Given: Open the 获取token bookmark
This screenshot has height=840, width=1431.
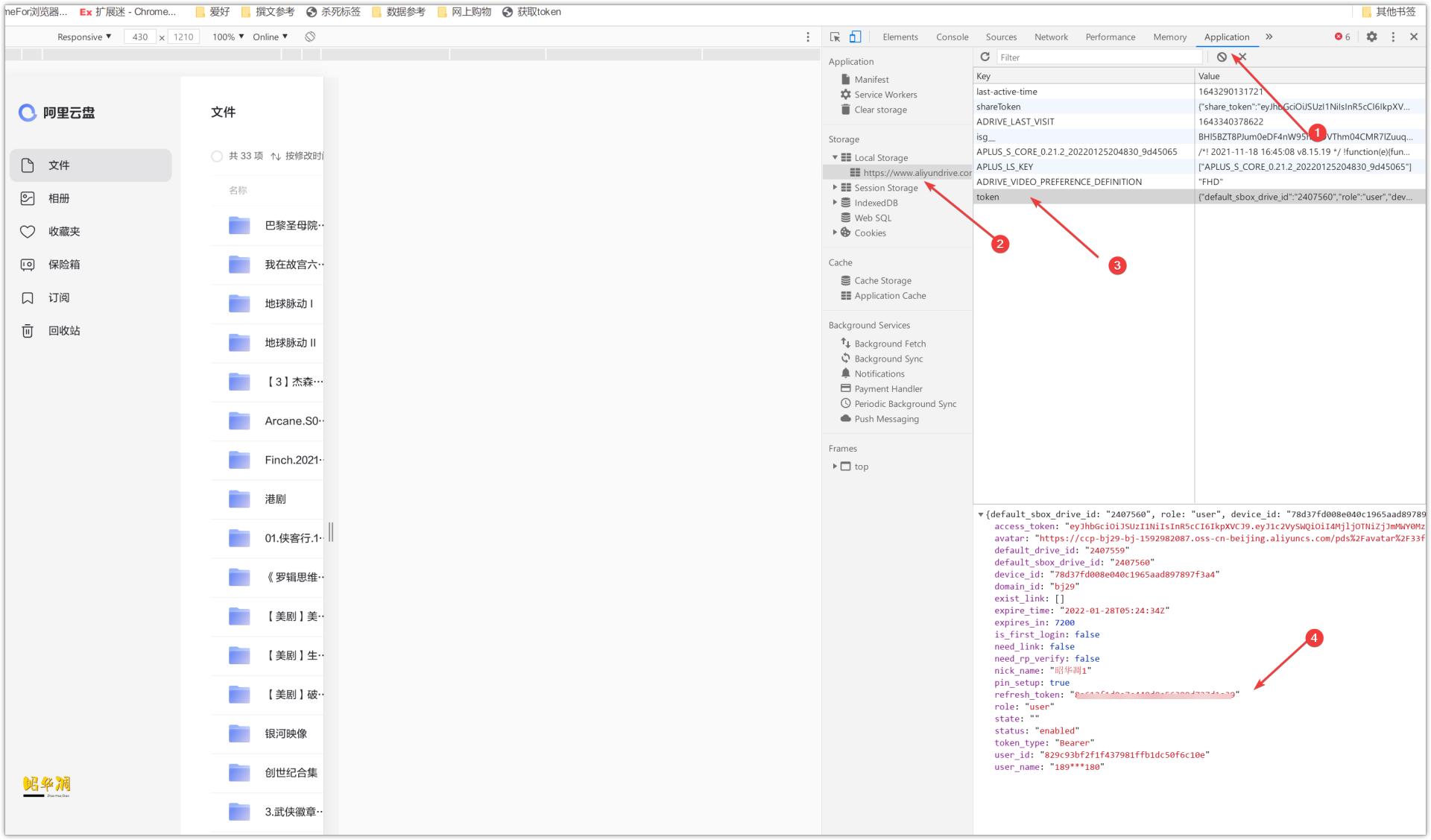Looking at the screenshot, I should [x=531, y=12].
